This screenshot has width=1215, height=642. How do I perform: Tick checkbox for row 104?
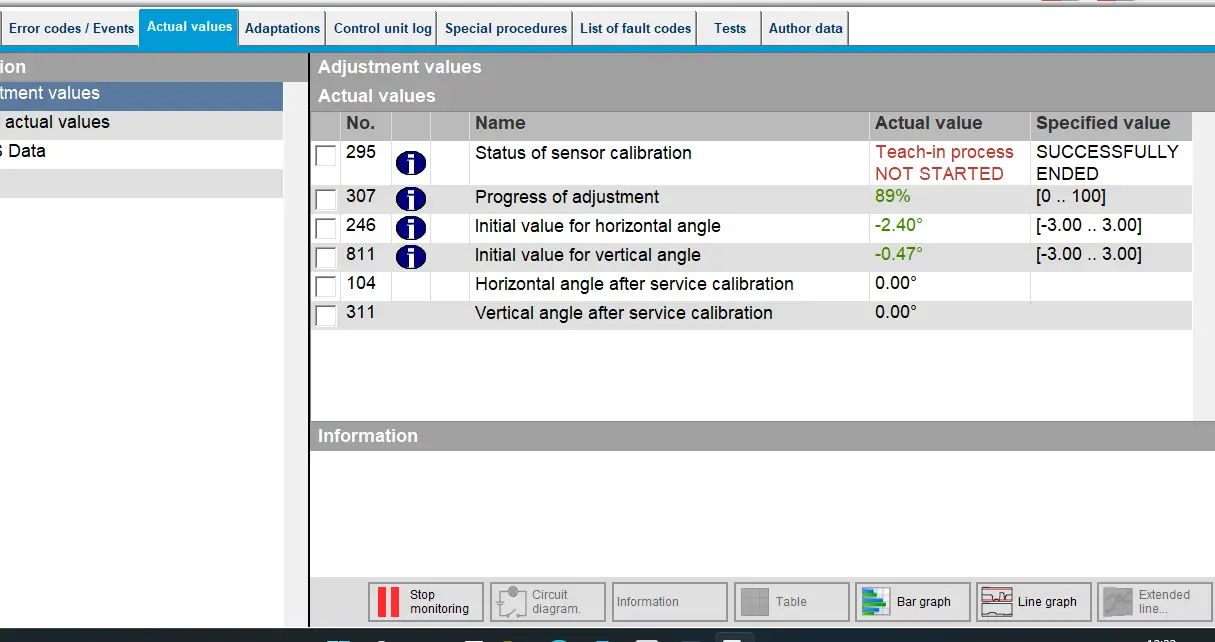326,286
